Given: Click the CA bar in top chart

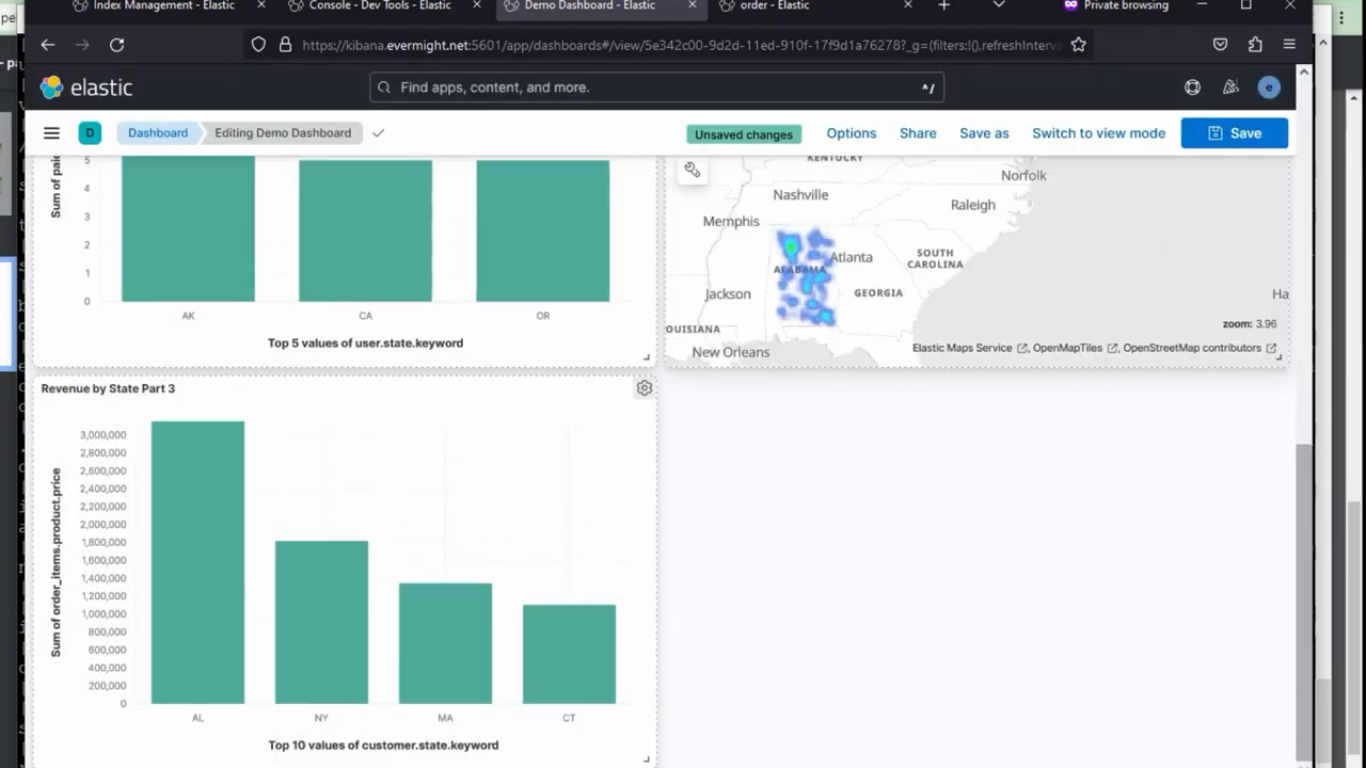Looking at the screenshot, I should coord(365,230).
